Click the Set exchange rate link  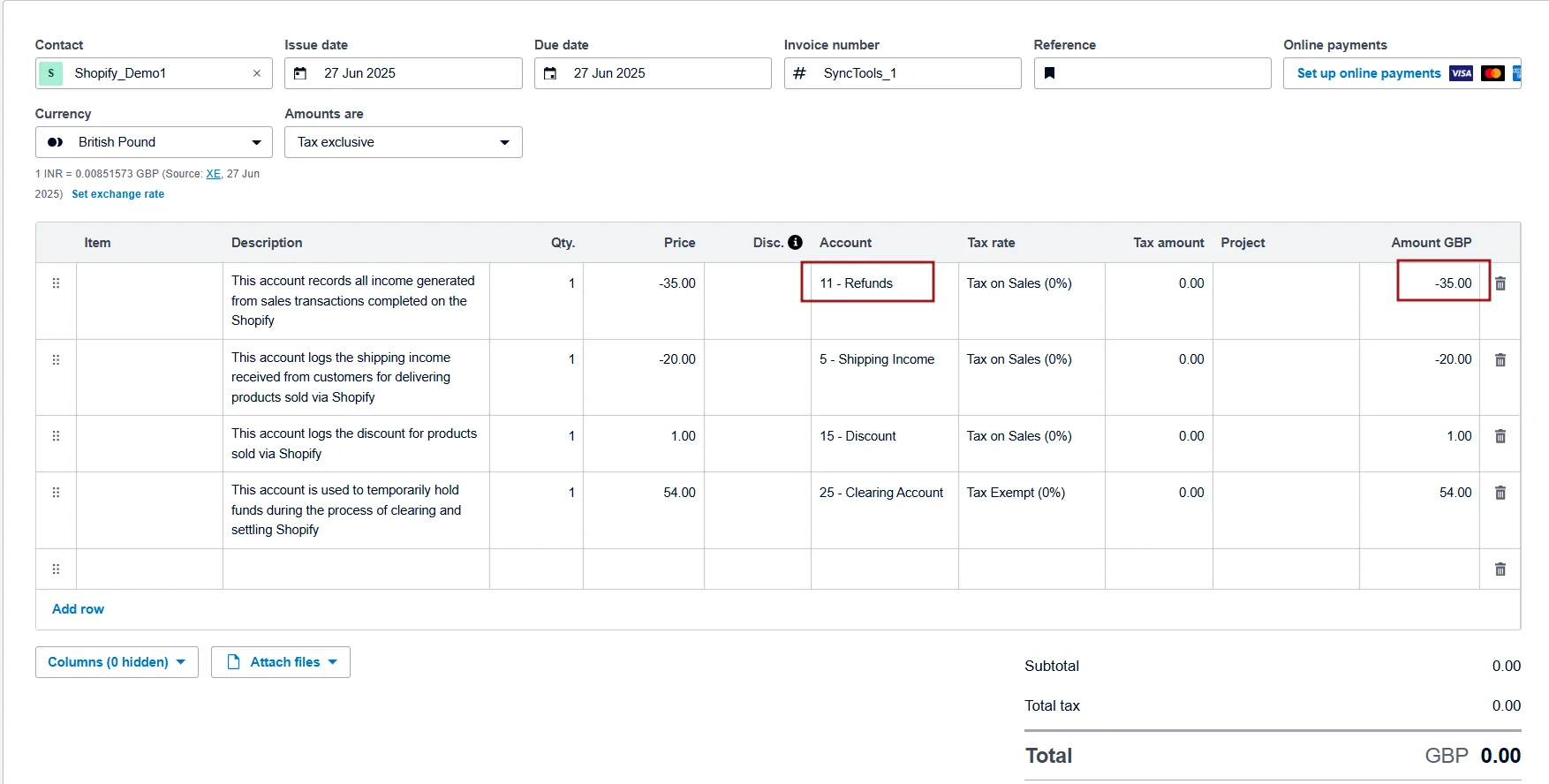117,194
